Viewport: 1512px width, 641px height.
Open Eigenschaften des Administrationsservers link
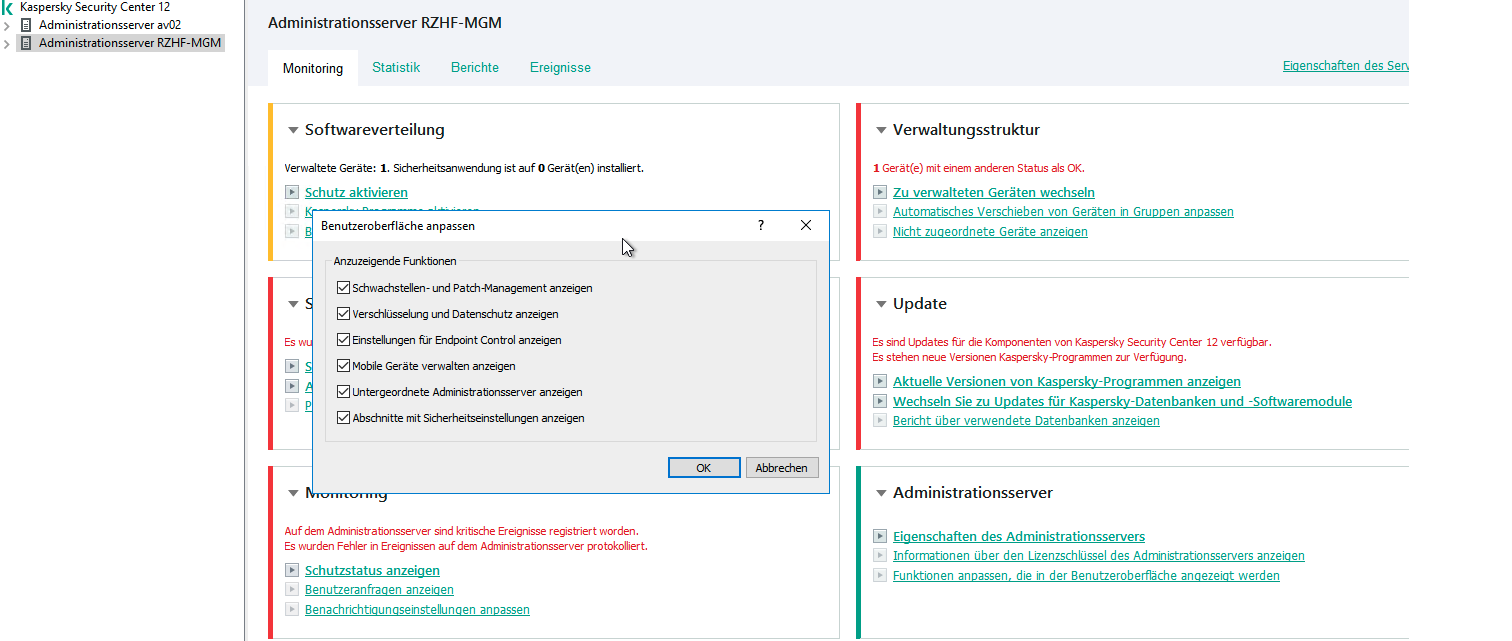[x=1019, y=536]
